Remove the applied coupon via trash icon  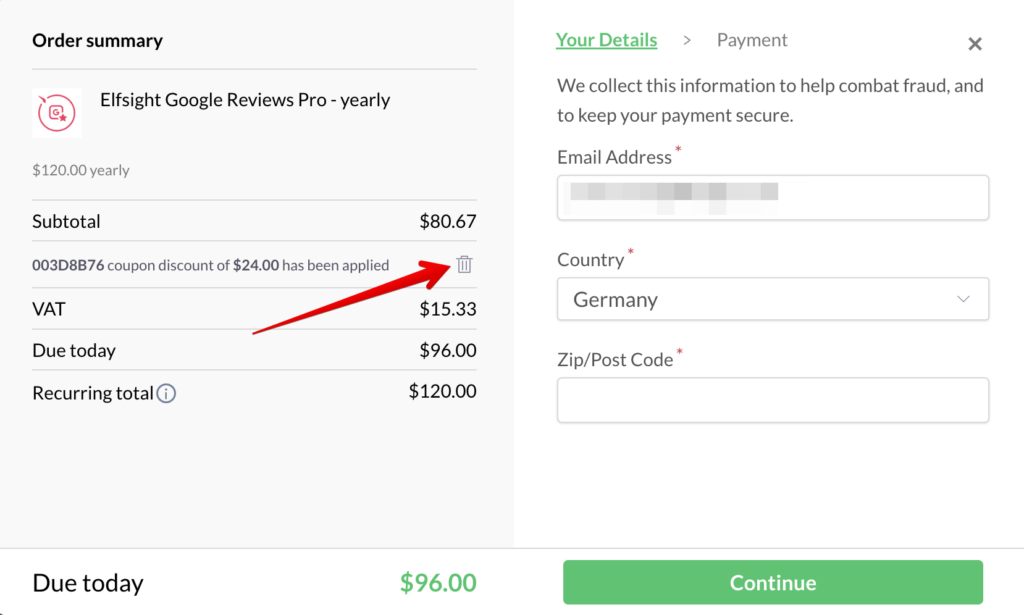(x=464, y=264)
